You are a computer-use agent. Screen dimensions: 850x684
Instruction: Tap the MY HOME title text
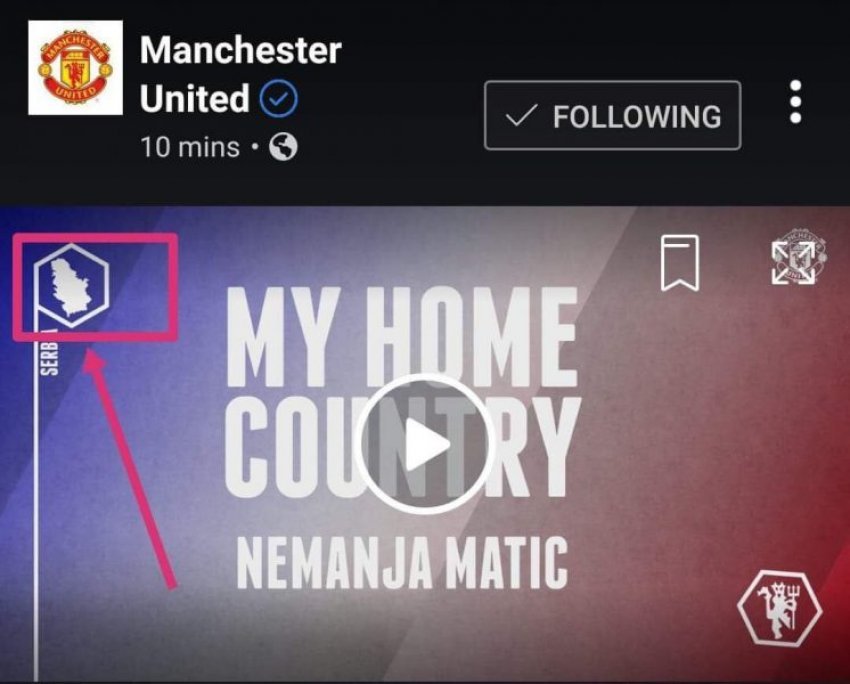[x=402, y=337]
